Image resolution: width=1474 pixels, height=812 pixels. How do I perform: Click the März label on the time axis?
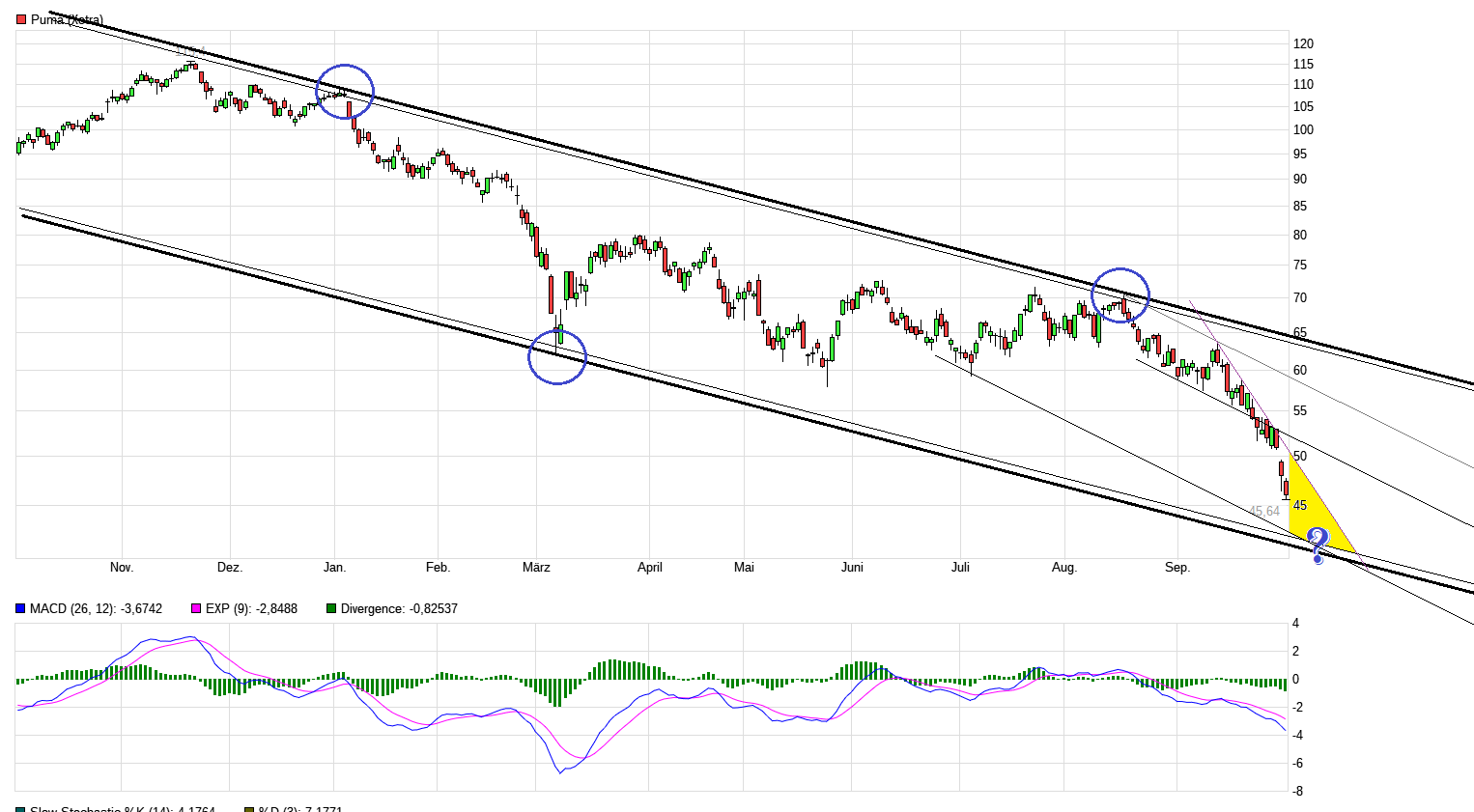pyautogui.click(x=536, y=568)
